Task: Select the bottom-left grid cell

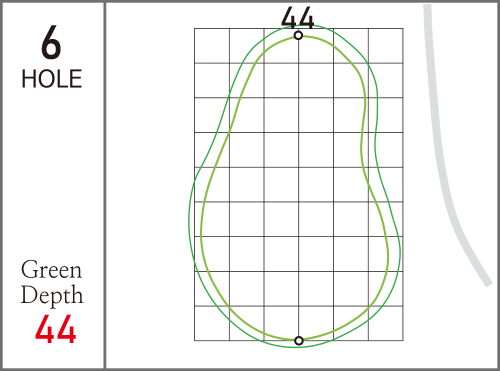Action: [212, 323]
